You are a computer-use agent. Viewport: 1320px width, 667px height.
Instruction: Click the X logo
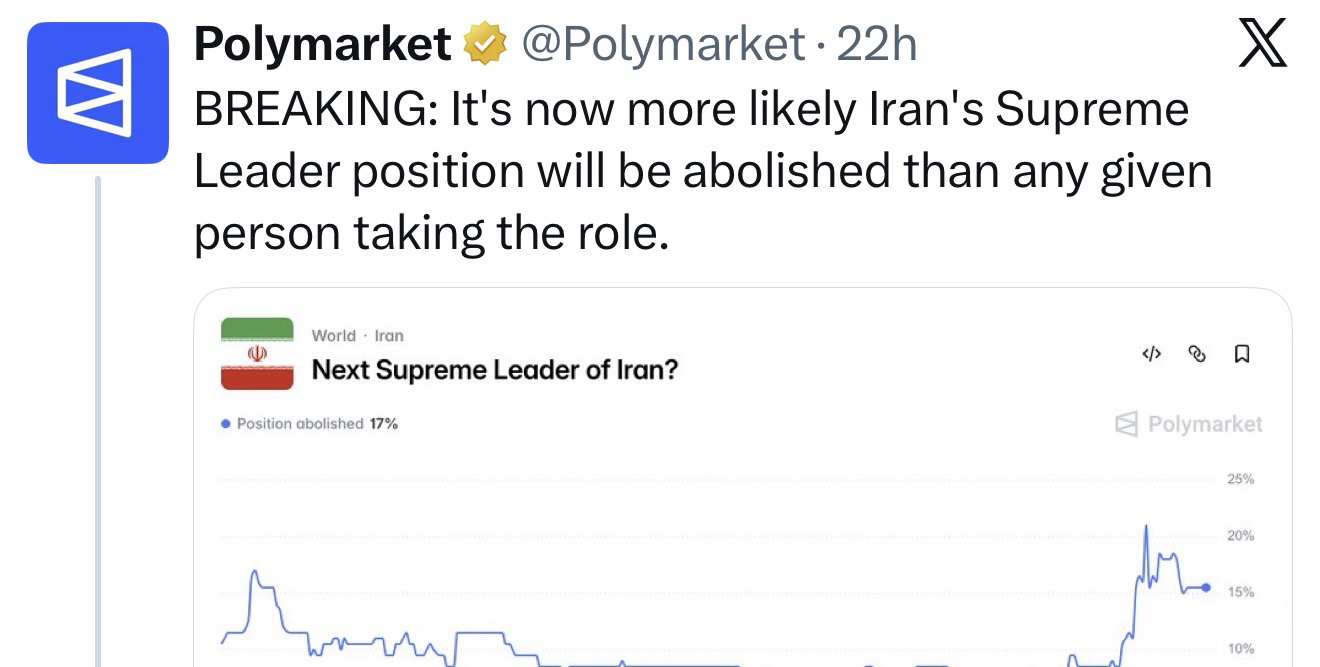coord(1262,45)
